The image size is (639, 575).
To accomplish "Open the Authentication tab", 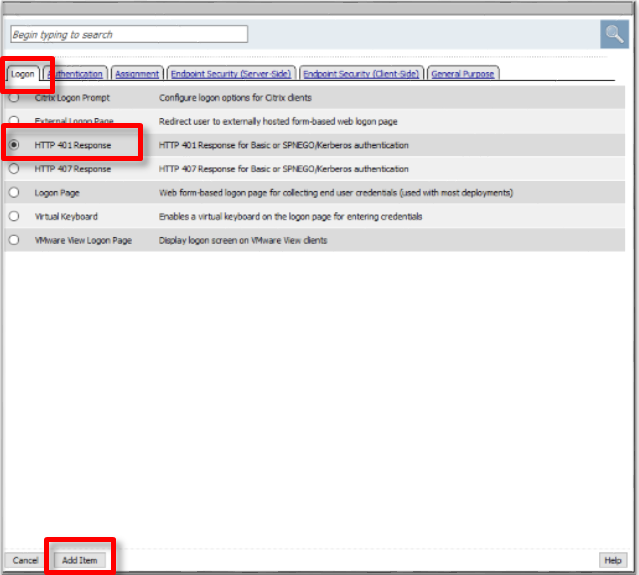I will (x=75, y=74).
